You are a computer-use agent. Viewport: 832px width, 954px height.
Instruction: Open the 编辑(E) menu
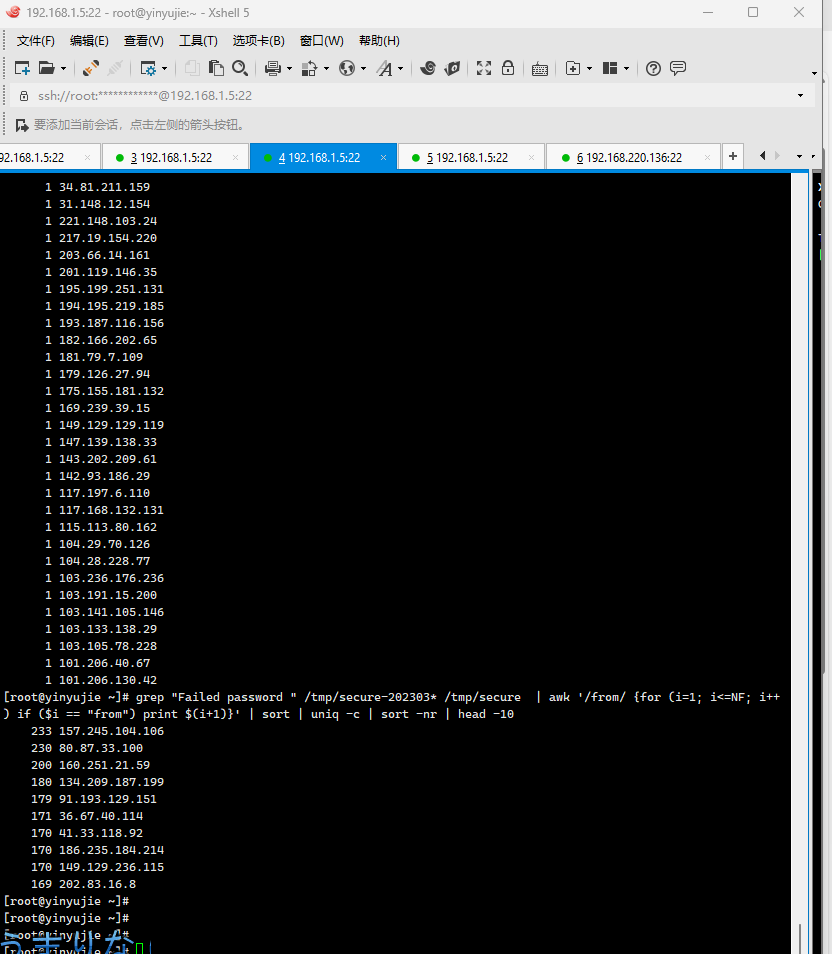[89, 41]
